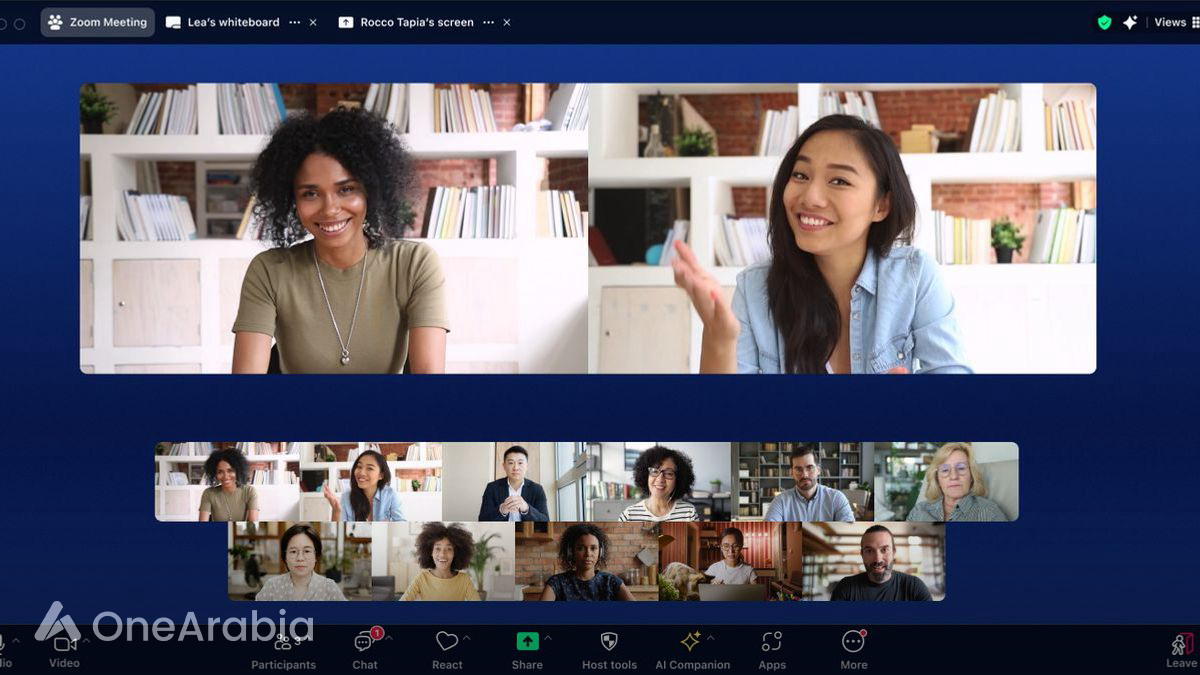Click the React heart icon
This screenshot has height=675, width=1200.
446,641
